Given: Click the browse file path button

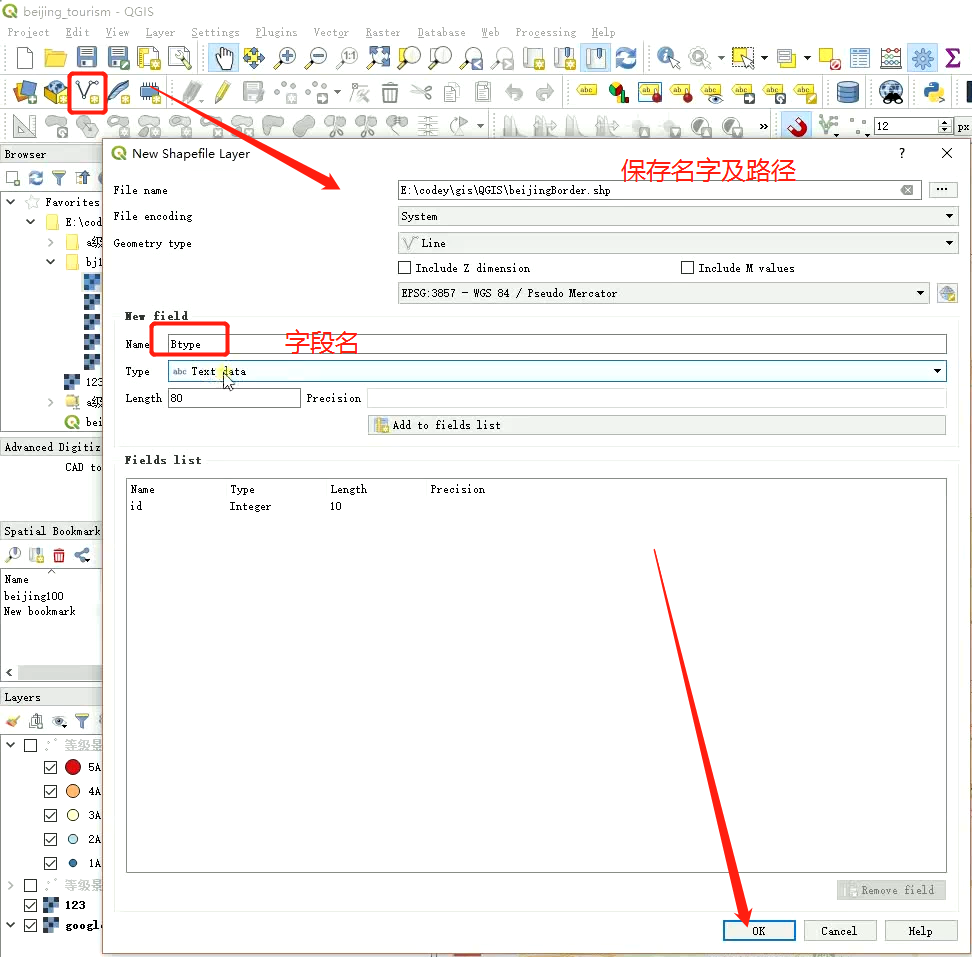Looking at the screenshot, I should [x=942, y=190].
